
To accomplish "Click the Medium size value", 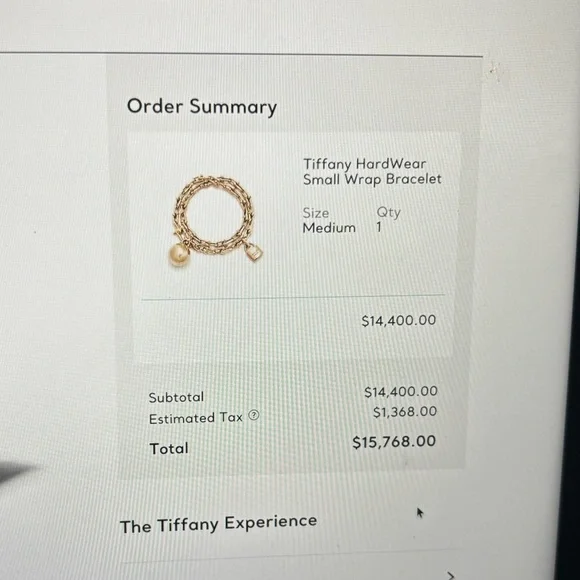I will pyautogui.click(x=329, y=228).
